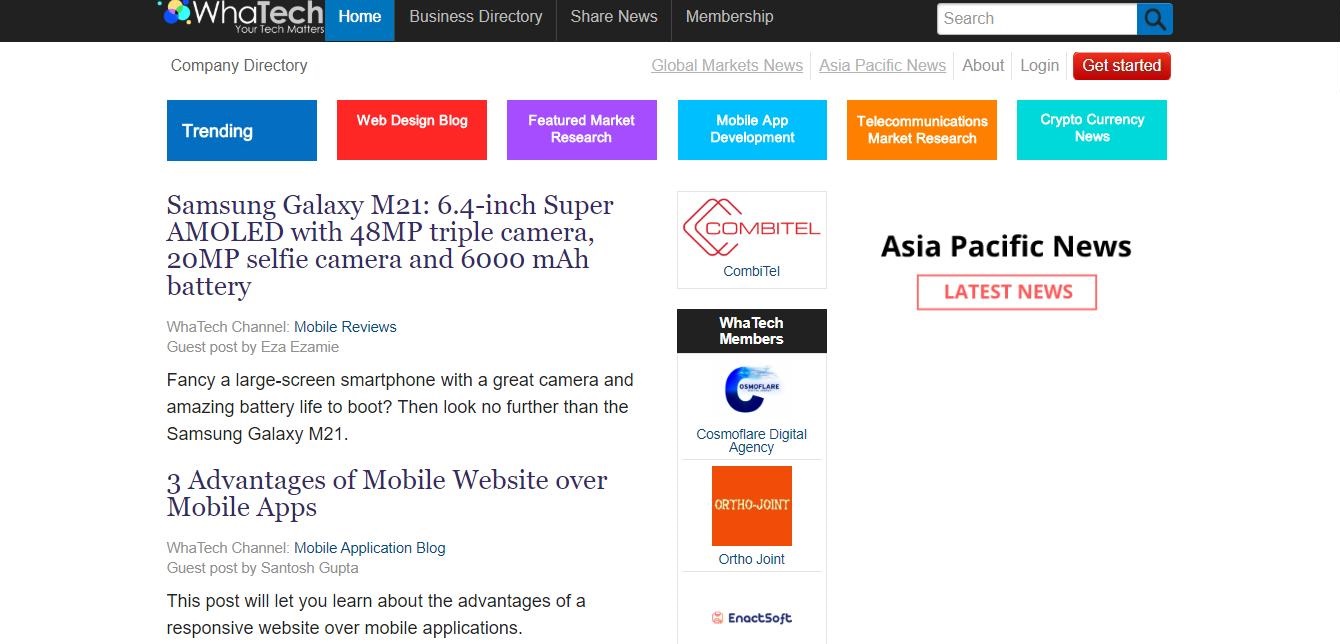This screenshot has height=644, width=1340.
Task: Follow the Global Markets News link
Action: pos(727,65)
